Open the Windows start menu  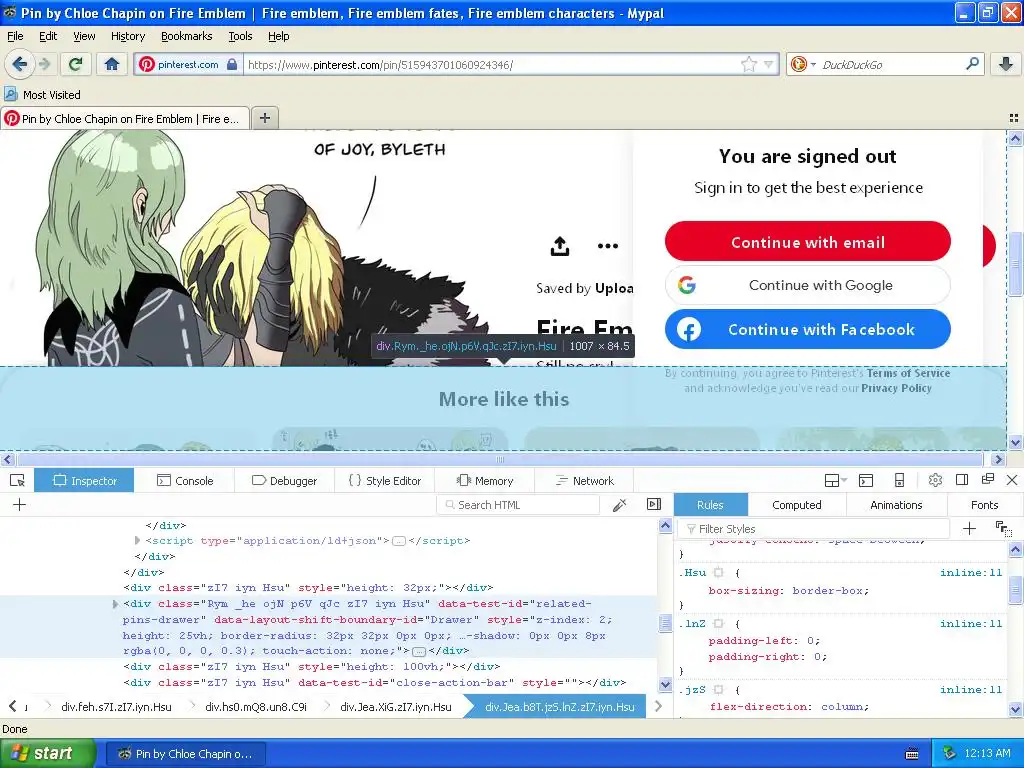48,753
